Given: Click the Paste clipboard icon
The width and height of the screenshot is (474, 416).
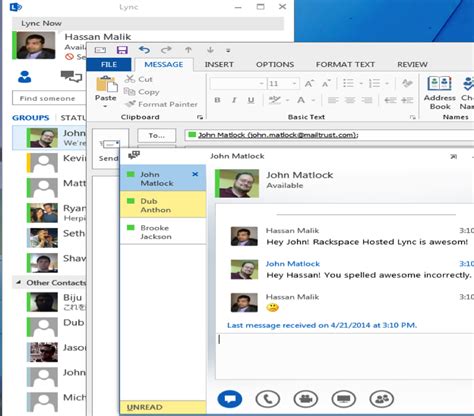Looking at the screenshot, I should (x=106, y=84).
